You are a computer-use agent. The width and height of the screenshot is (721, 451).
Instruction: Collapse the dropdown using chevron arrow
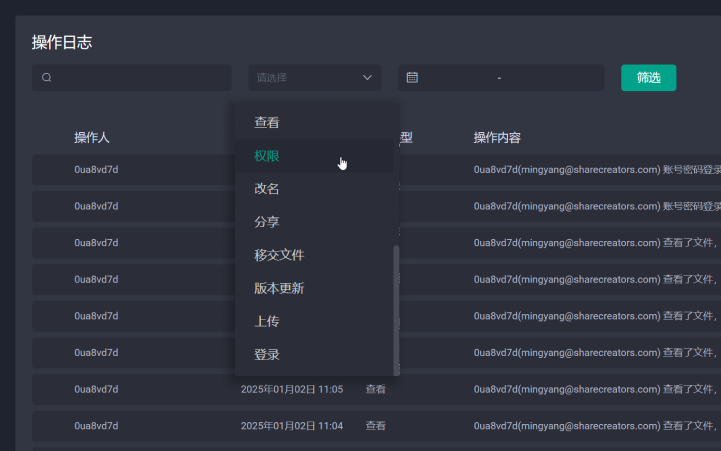[367, 78]
